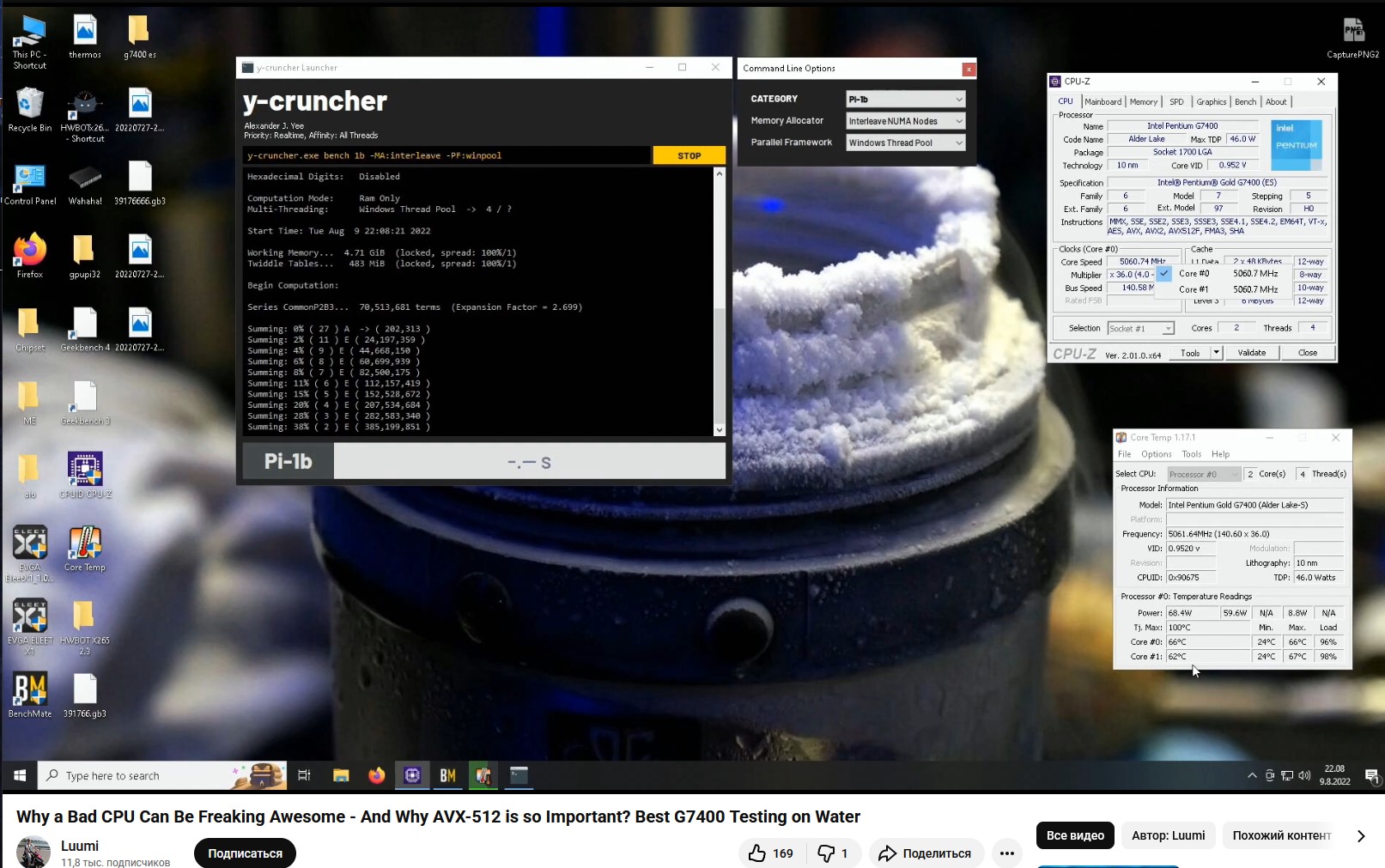
Task: Click the Подписаться subscribe button
Action: [245, 853]
